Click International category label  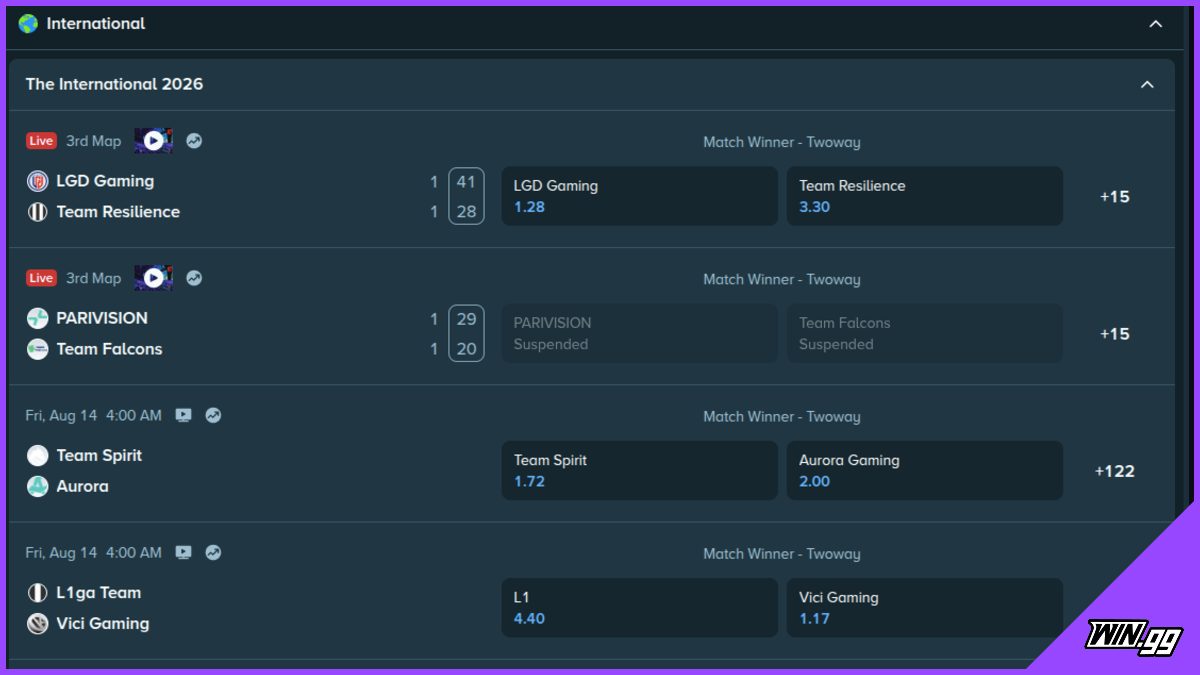click(x=96, y=23)
